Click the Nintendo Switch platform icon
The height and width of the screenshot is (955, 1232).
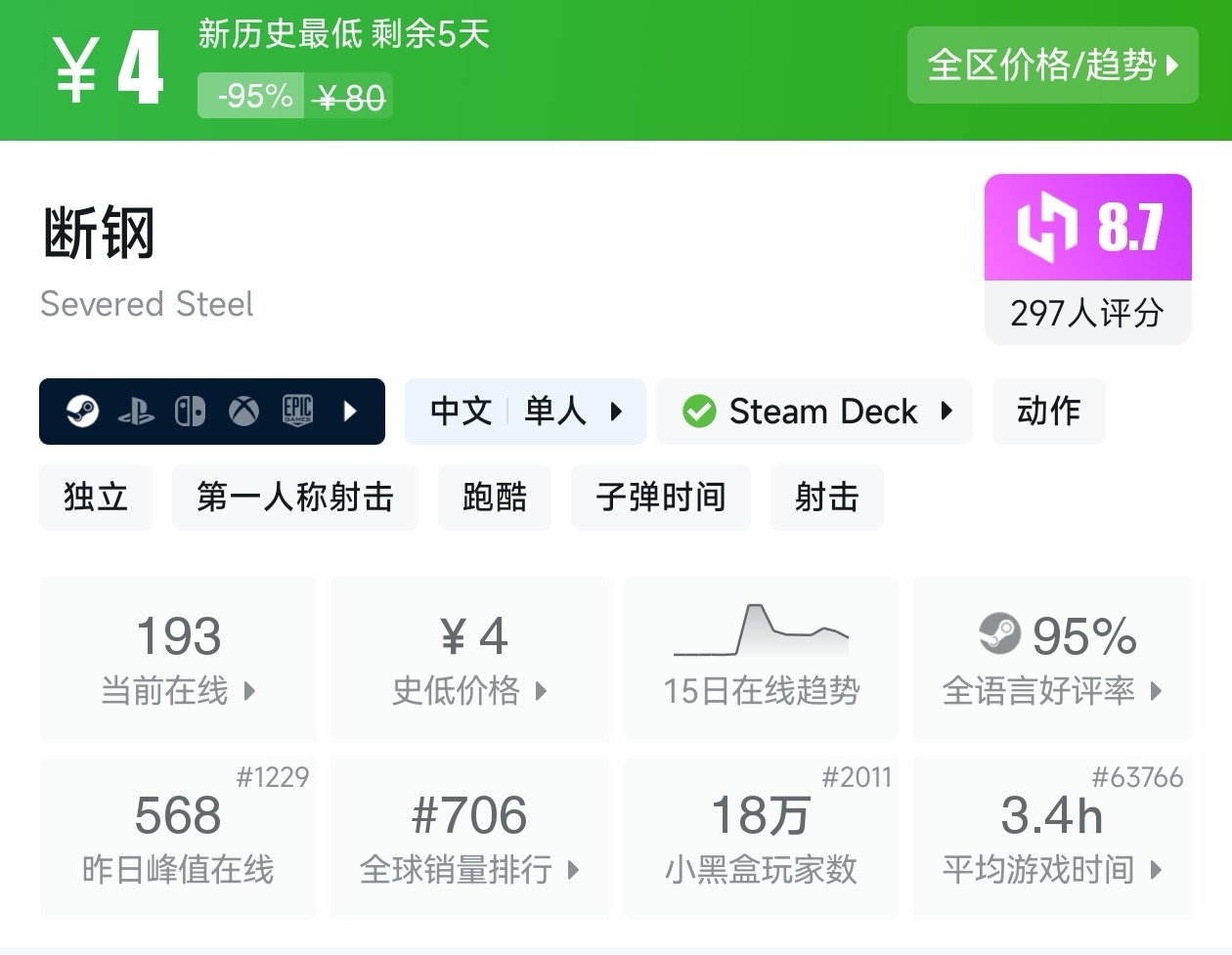[x=190, y=412]
